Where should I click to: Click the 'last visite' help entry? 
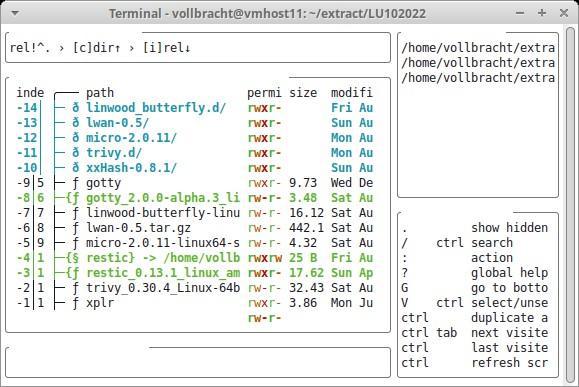click(x=509, y=348)
